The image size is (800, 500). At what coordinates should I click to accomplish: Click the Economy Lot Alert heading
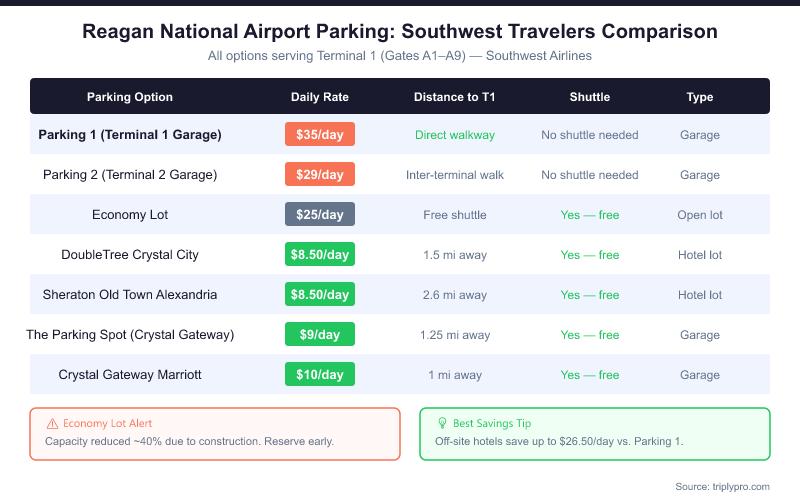coord(107,423)
